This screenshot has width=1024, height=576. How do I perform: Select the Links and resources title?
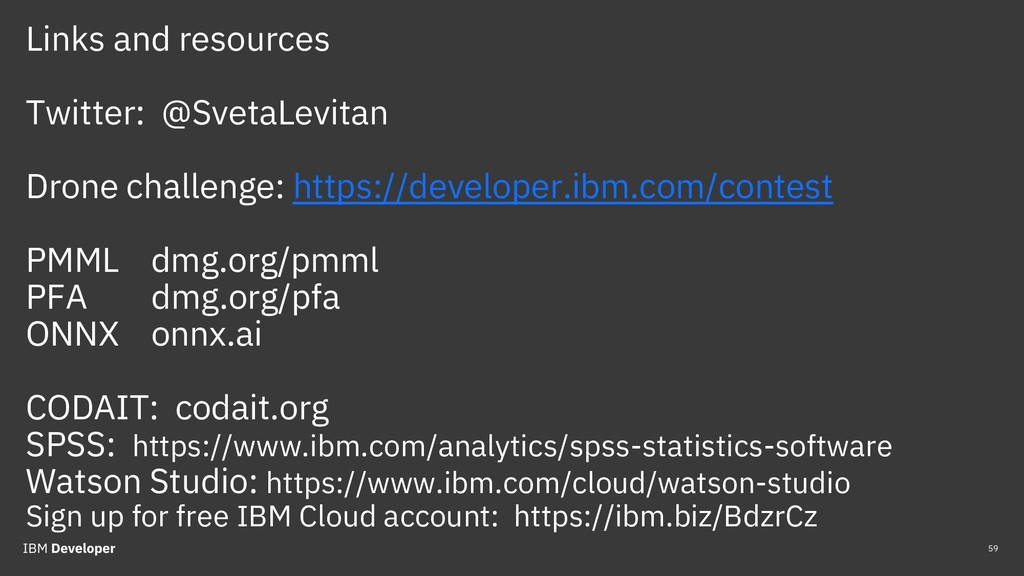coord(178,39)
